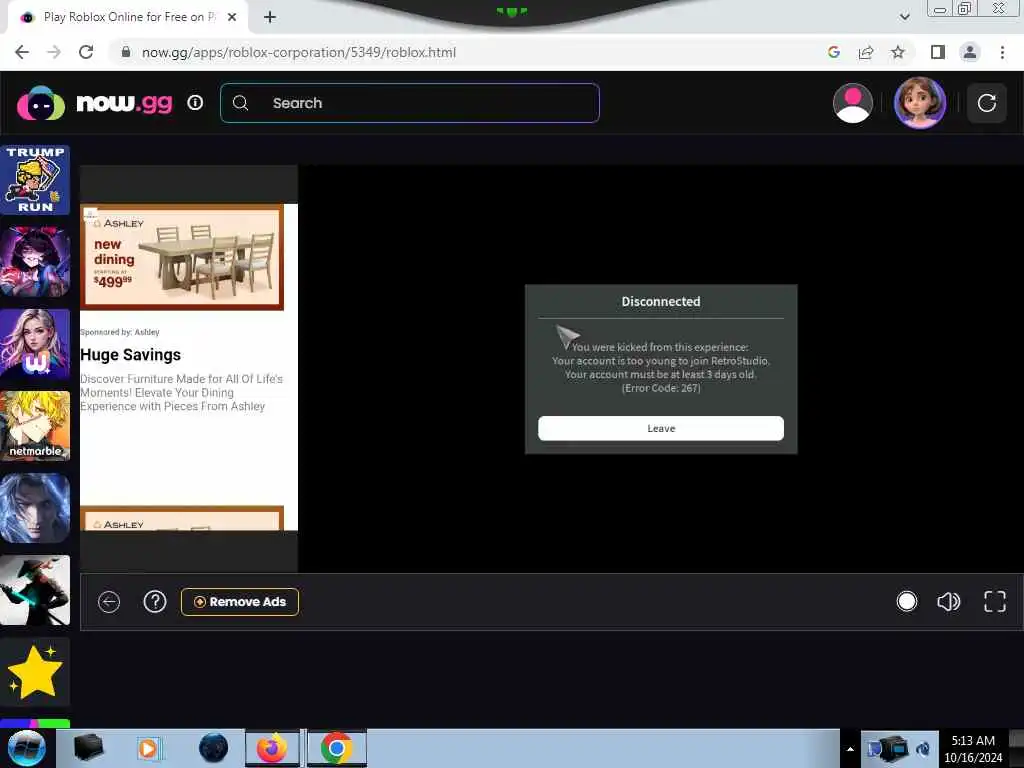Enter fullscreen with the expand icon
The height and width of the screenshot is (768, 1024).
pos(995,601)
